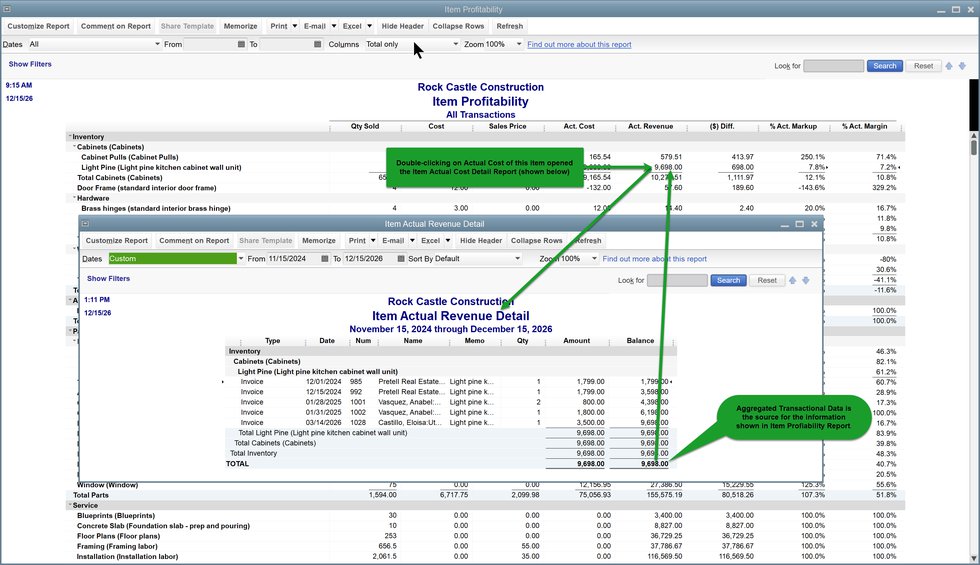Click the up arrow beside Reset in Revenue Detail
Viewport: 980px width, 565px height.
point(793,281)
